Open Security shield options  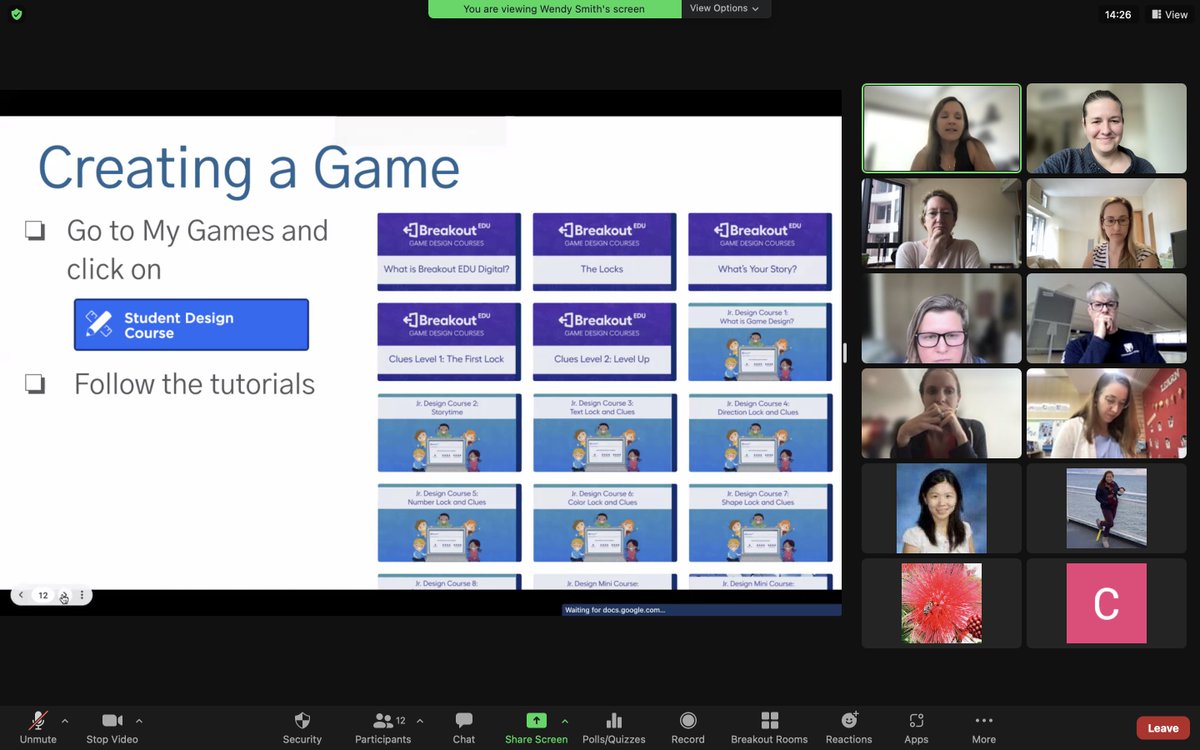tap(302, 727)
